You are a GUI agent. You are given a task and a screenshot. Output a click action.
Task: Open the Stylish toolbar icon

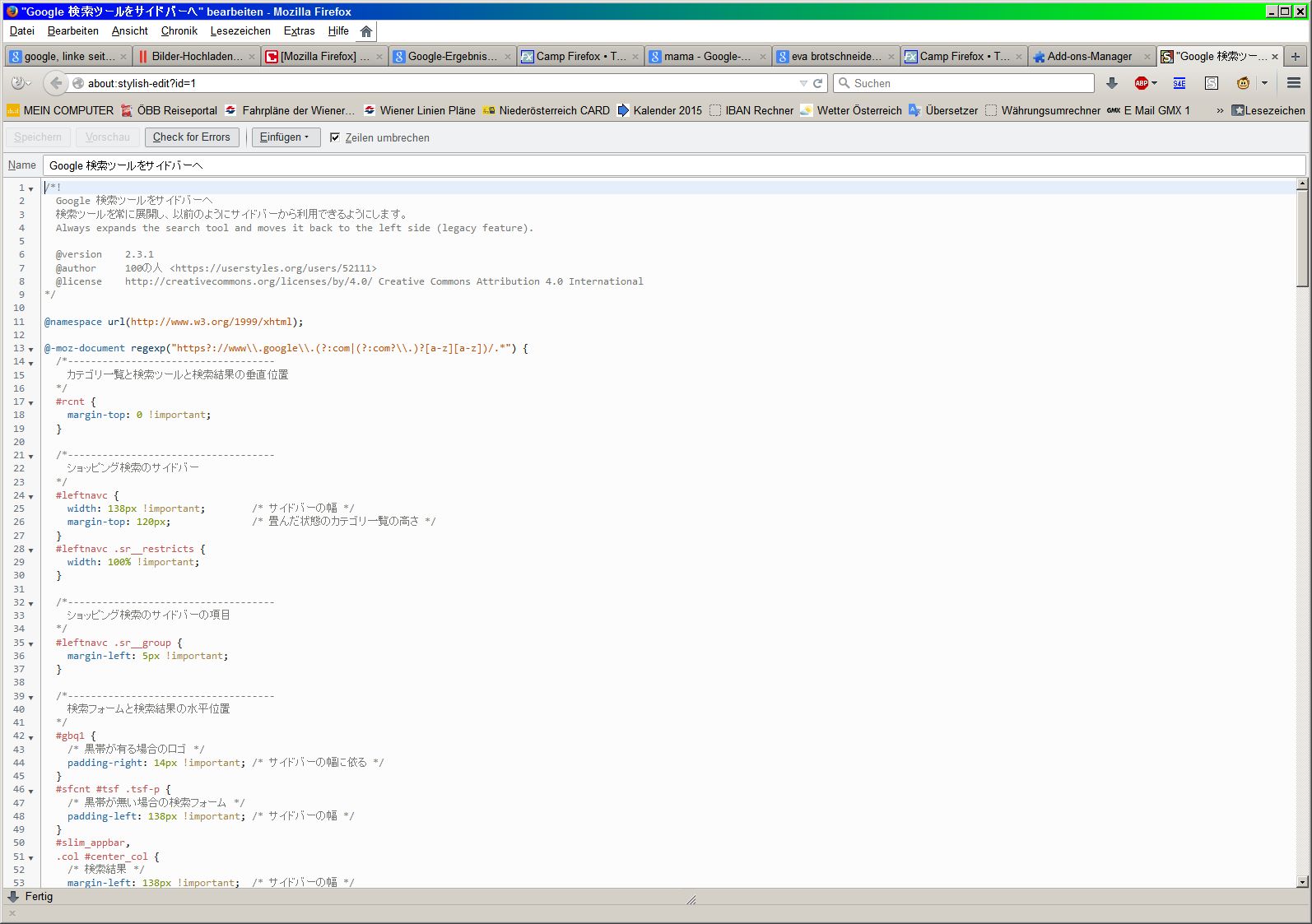click(1212, 83)
